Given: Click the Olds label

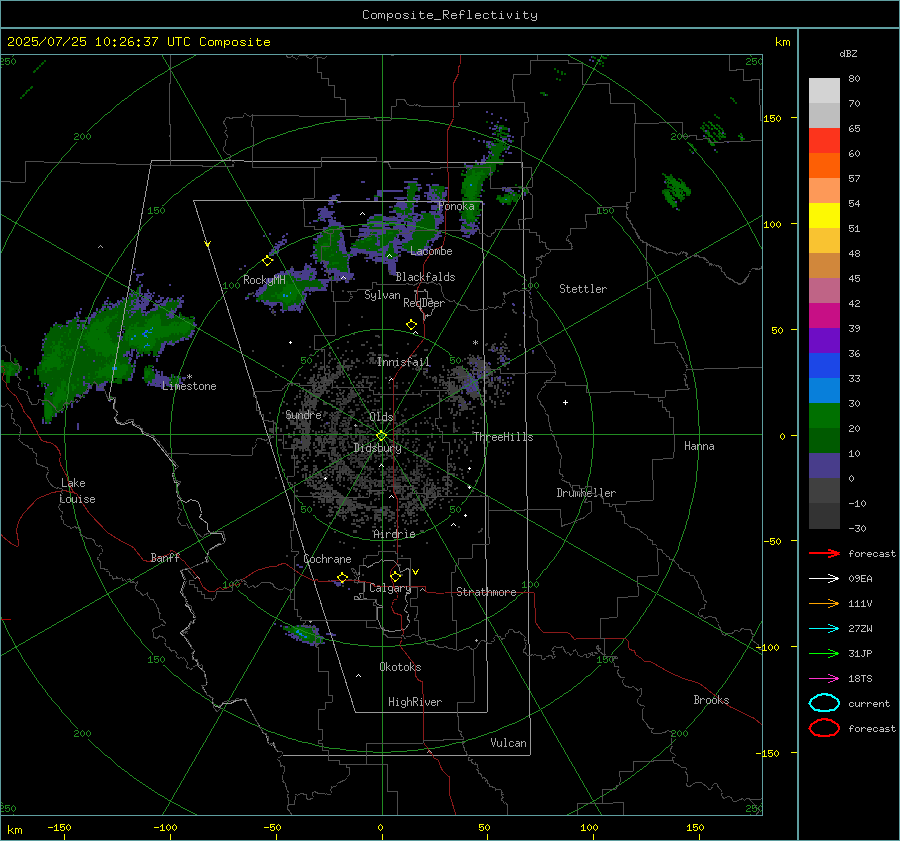Looking at the screenshot, I should pos(381,417).
